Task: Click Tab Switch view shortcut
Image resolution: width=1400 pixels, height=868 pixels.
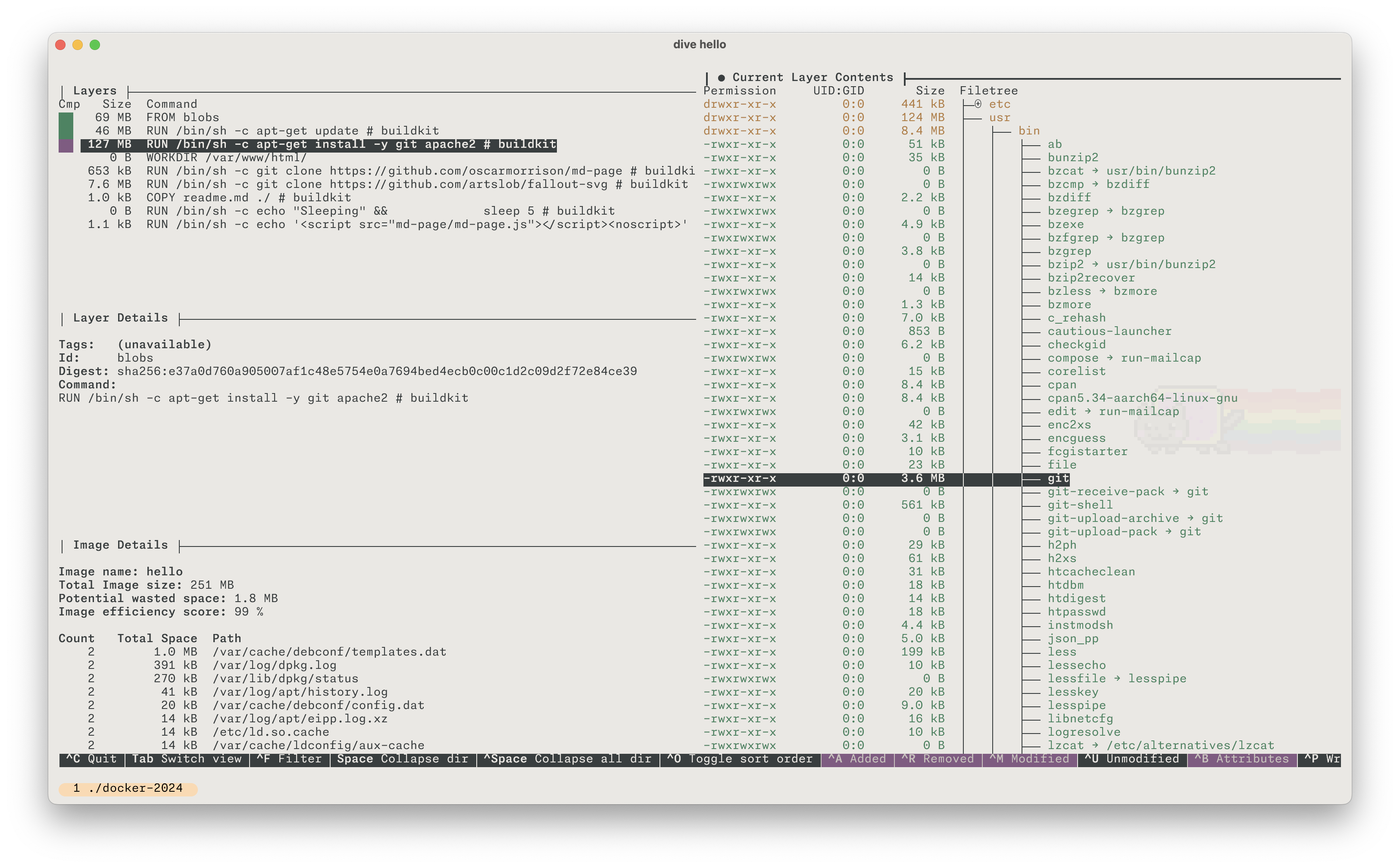Action: 187,759
